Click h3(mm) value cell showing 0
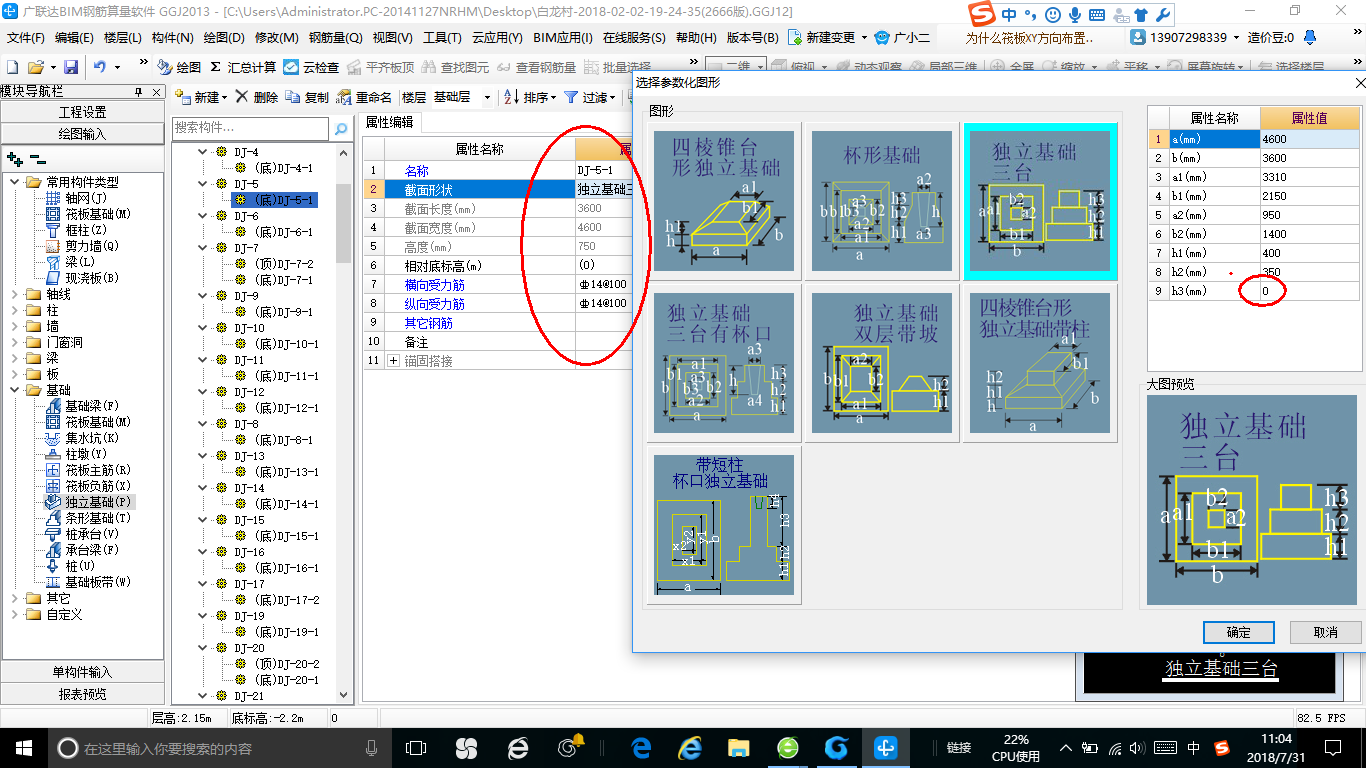Screen dimensions: 1366x768 tap(1310, 291)
